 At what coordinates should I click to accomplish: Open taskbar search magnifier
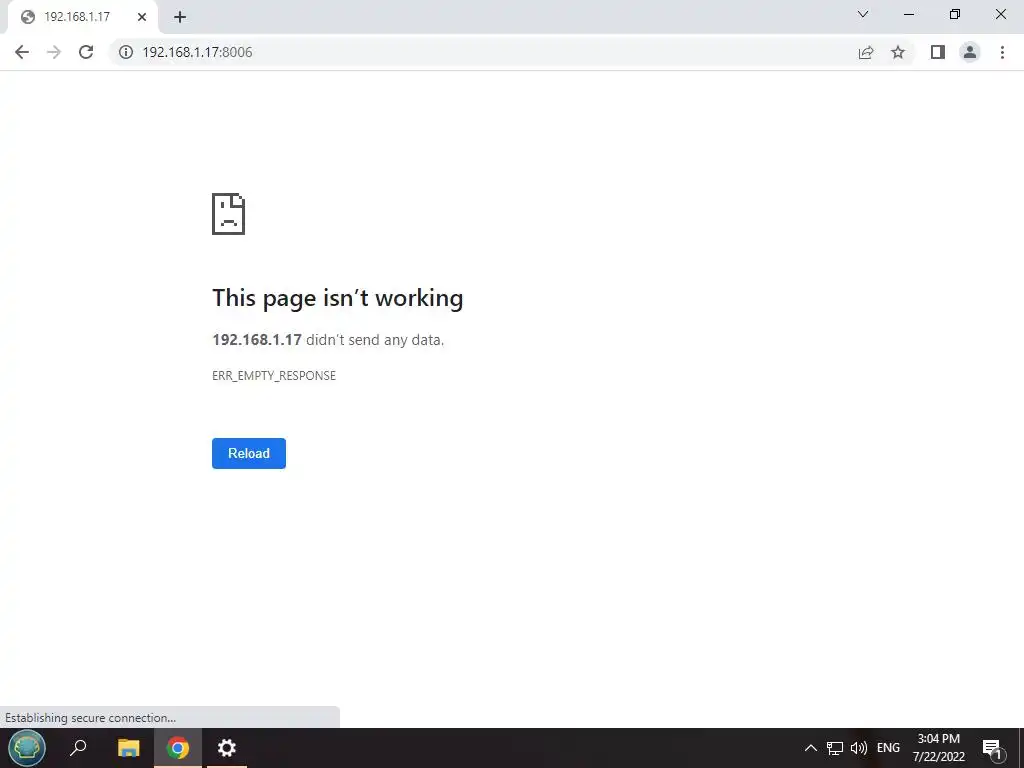78,748
